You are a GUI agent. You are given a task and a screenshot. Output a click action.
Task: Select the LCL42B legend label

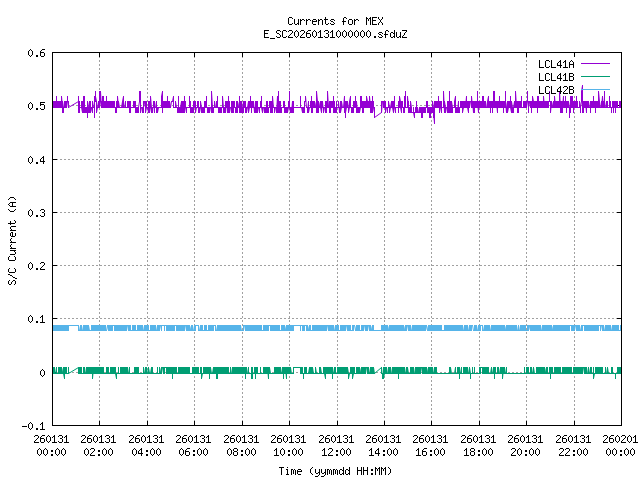click(555, 90)
